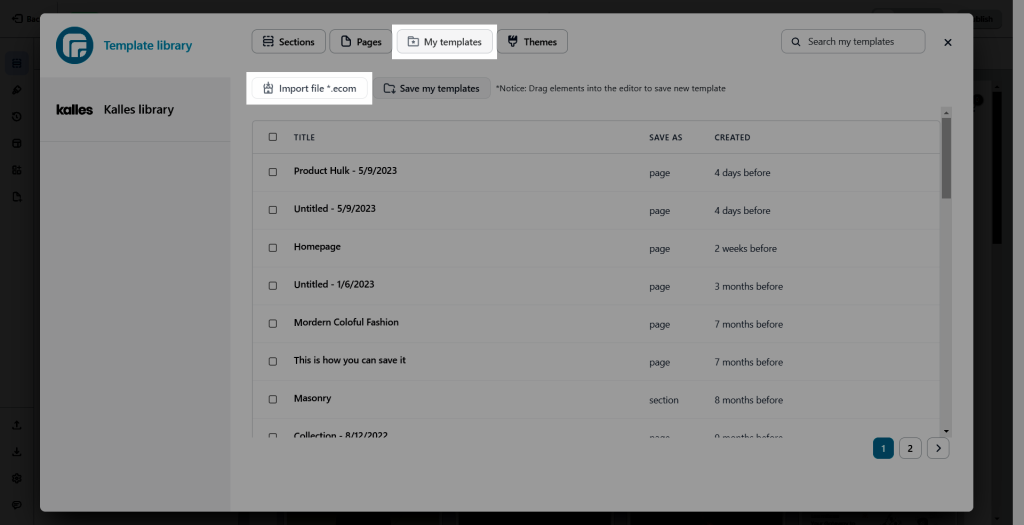Image resolution: width=1024 pixels, height=525 pixels.
Task: Tick the Mordern Coloful Fashion checkbox
Action: [273, 324]
